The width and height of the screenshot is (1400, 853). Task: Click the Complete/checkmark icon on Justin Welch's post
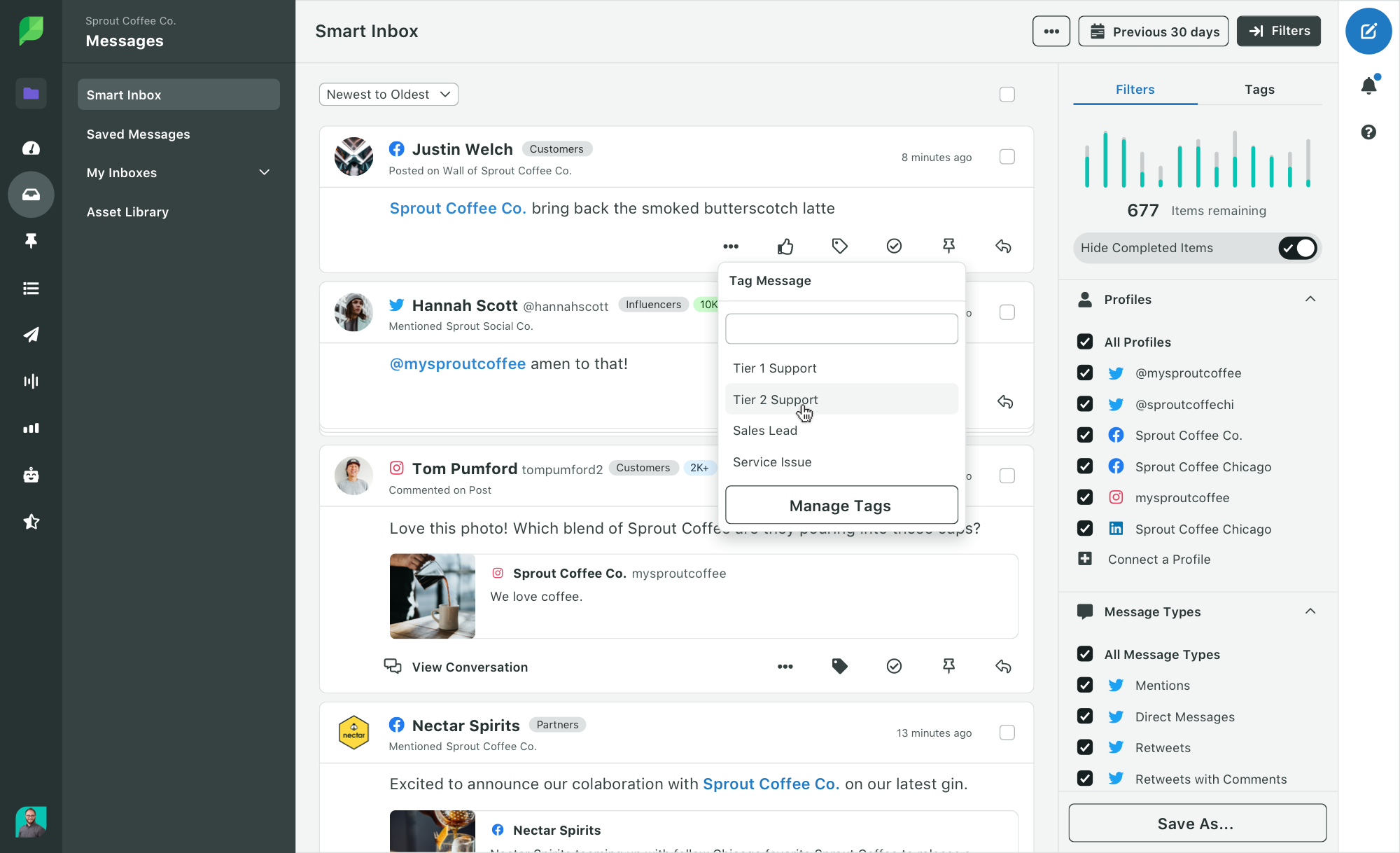point(894,245)
